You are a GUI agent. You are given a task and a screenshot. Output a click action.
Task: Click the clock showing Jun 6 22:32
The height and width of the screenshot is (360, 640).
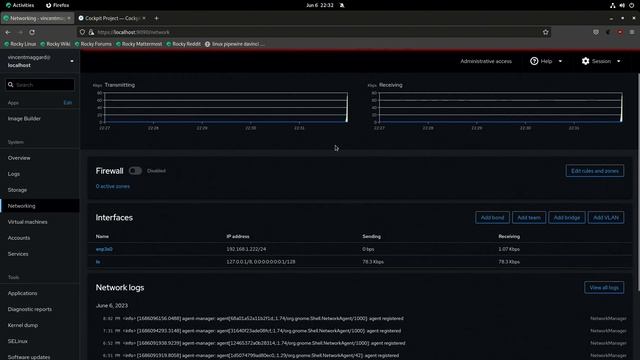coord(320,5)
